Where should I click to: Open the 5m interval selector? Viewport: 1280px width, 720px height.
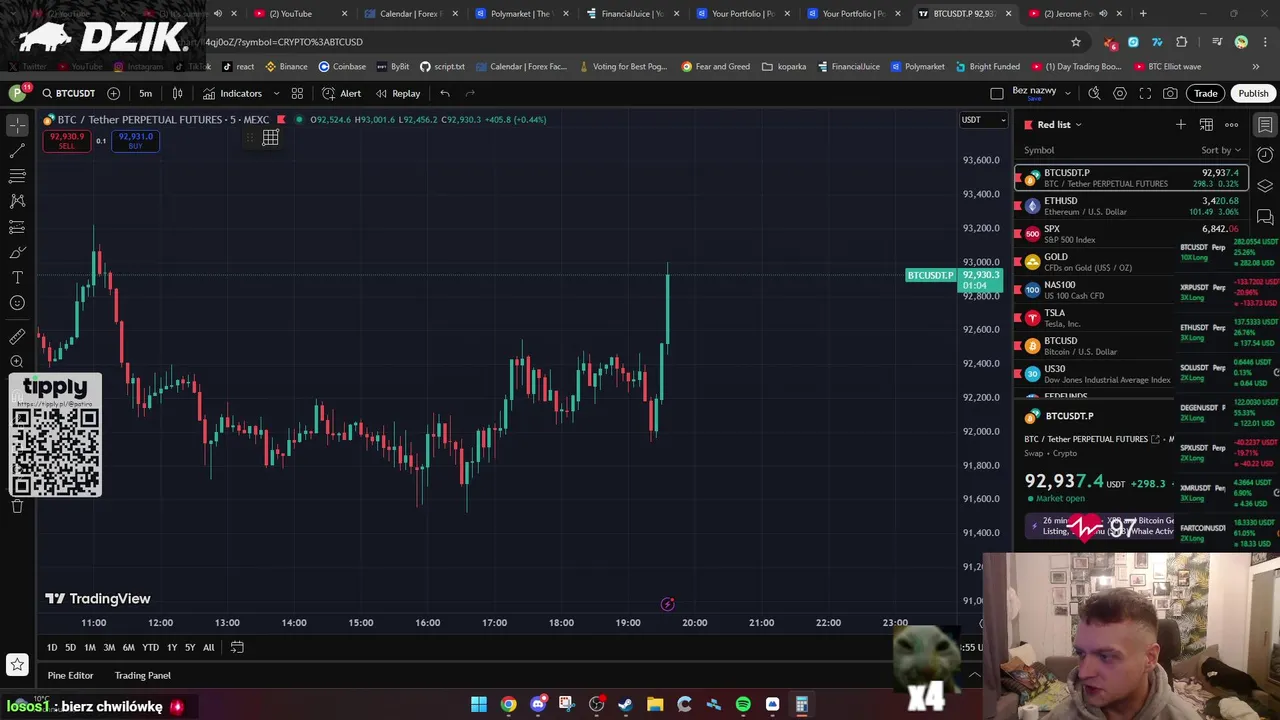(146, 93)
